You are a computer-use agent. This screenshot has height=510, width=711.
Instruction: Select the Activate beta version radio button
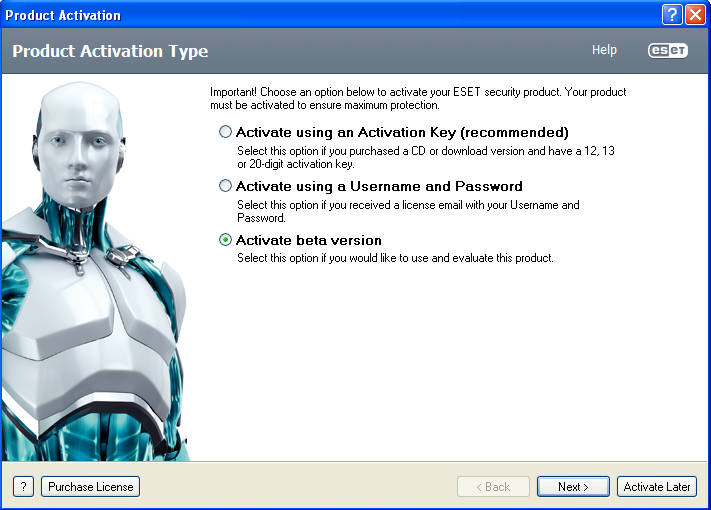225,240
